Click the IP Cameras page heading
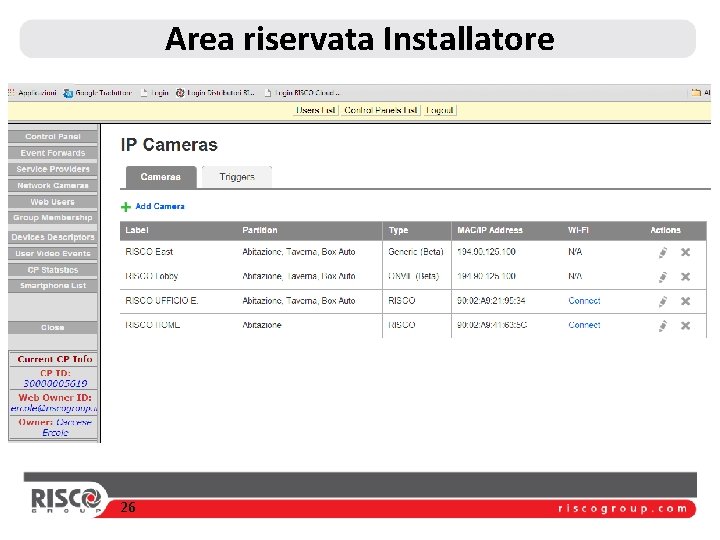Image resolution: width=720 pixels, height=540 pixels. 169,145
